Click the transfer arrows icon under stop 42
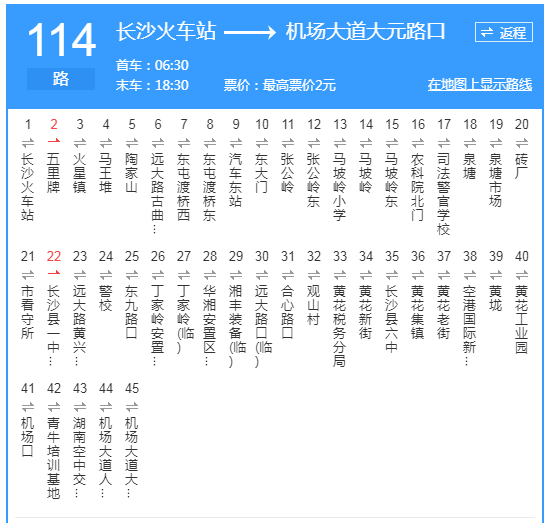This screenshot has width=553, height=523. 54,407
